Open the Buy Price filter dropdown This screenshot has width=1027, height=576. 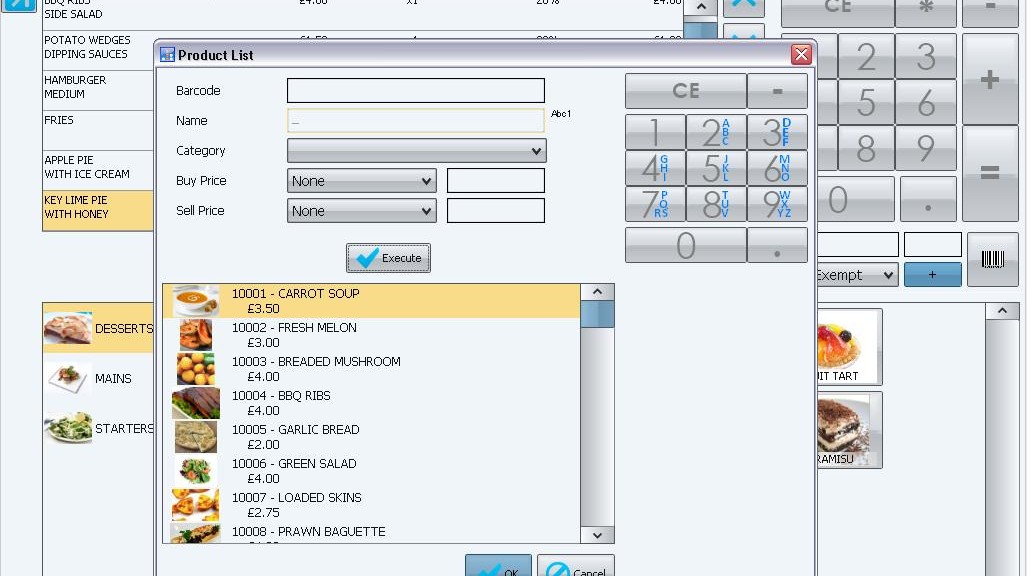(x=361, y=180)
